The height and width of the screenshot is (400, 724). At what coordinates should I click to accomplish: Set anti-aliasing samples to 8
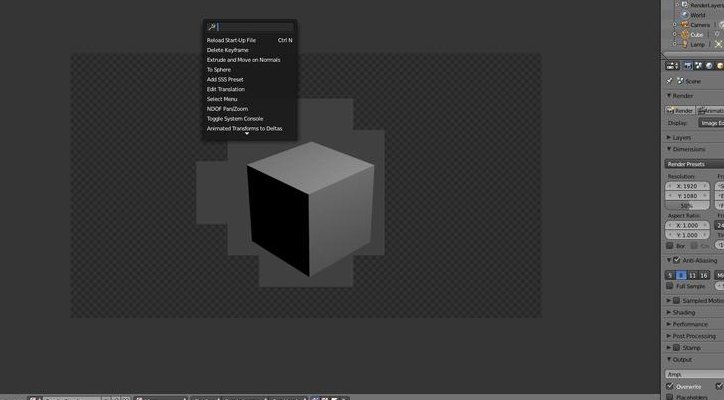pos(681,275)
